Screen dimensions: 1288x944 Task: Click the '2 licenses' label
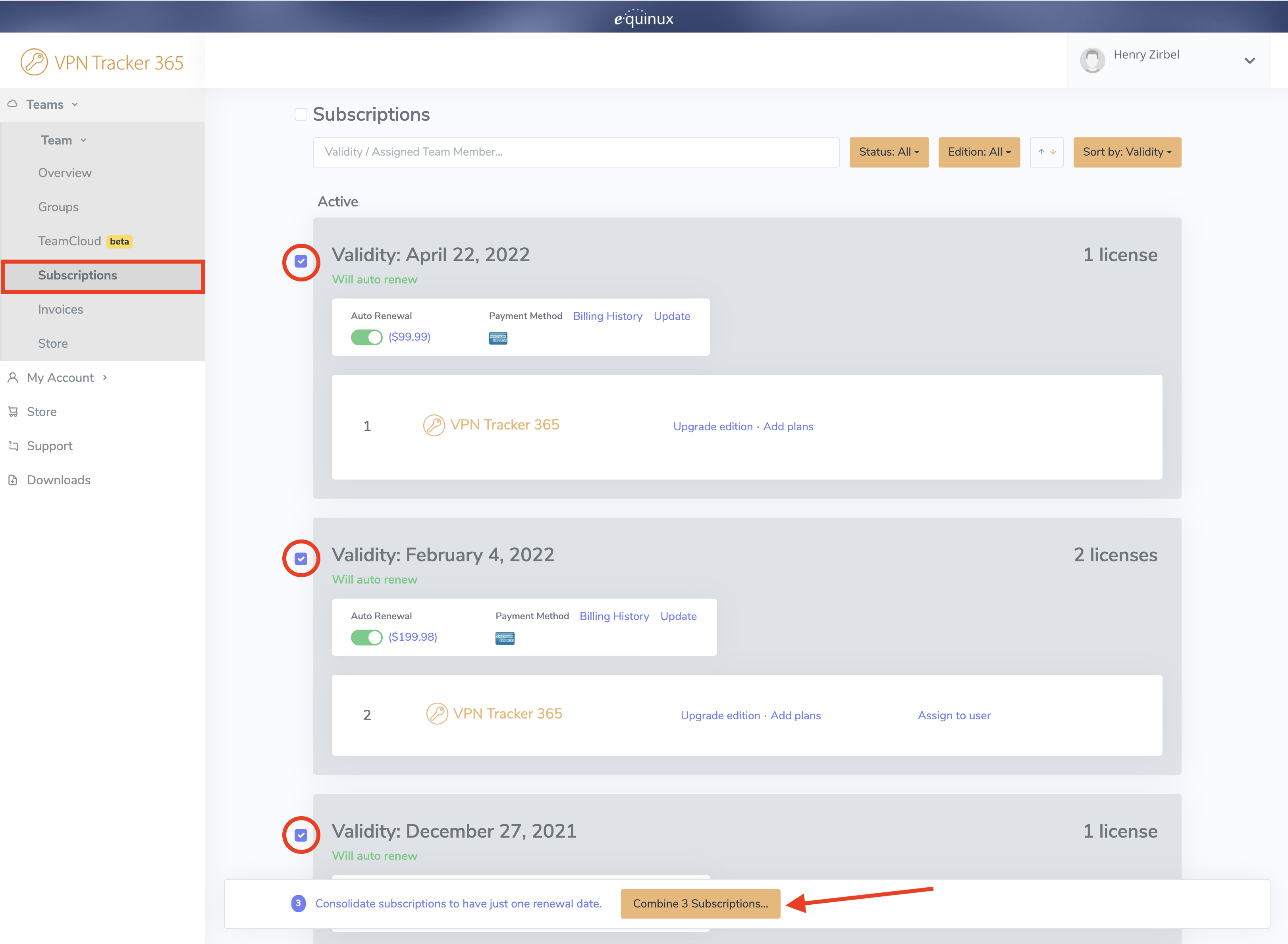coord(1115,554)
